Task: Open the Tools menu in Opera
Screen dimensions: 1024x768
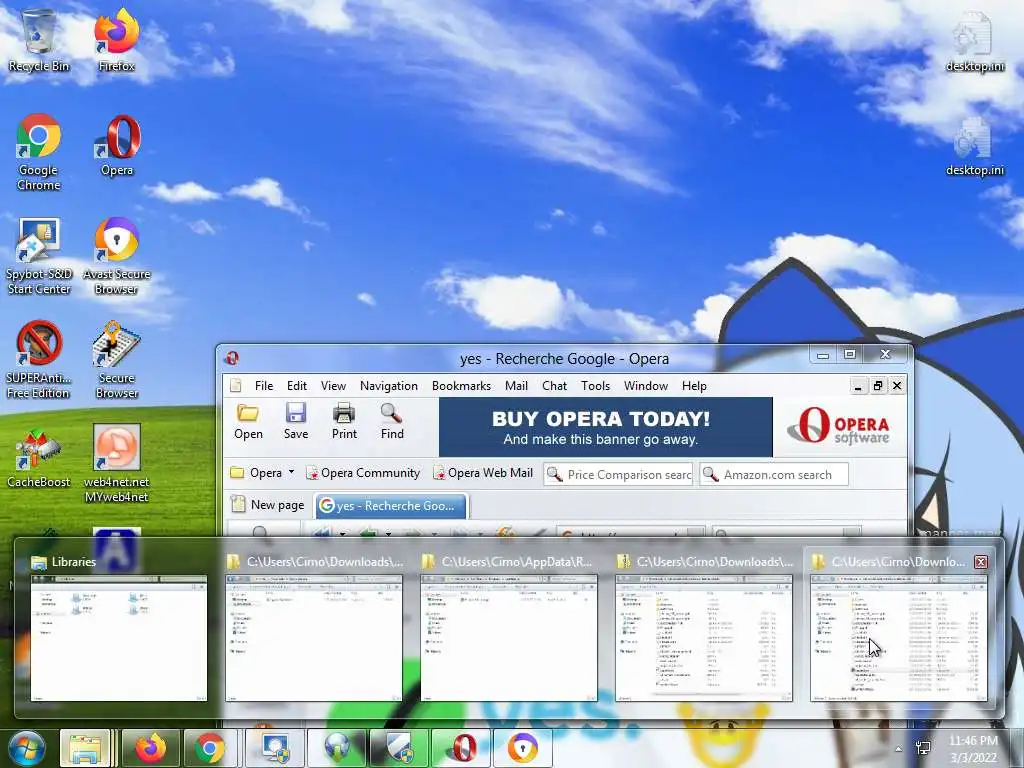Action: [x=596, y=386]
